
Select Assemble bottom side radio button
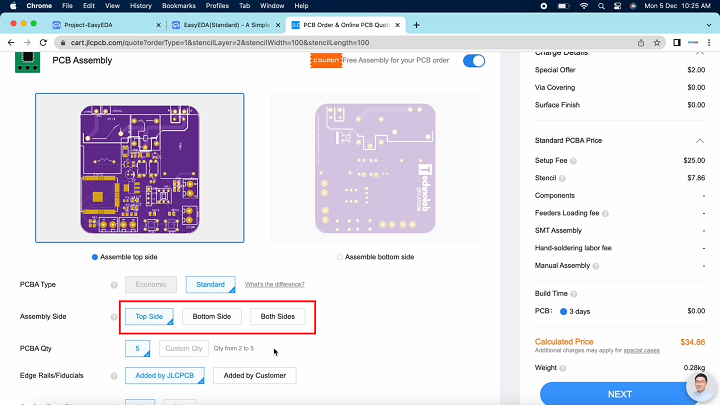pos(340,257)
